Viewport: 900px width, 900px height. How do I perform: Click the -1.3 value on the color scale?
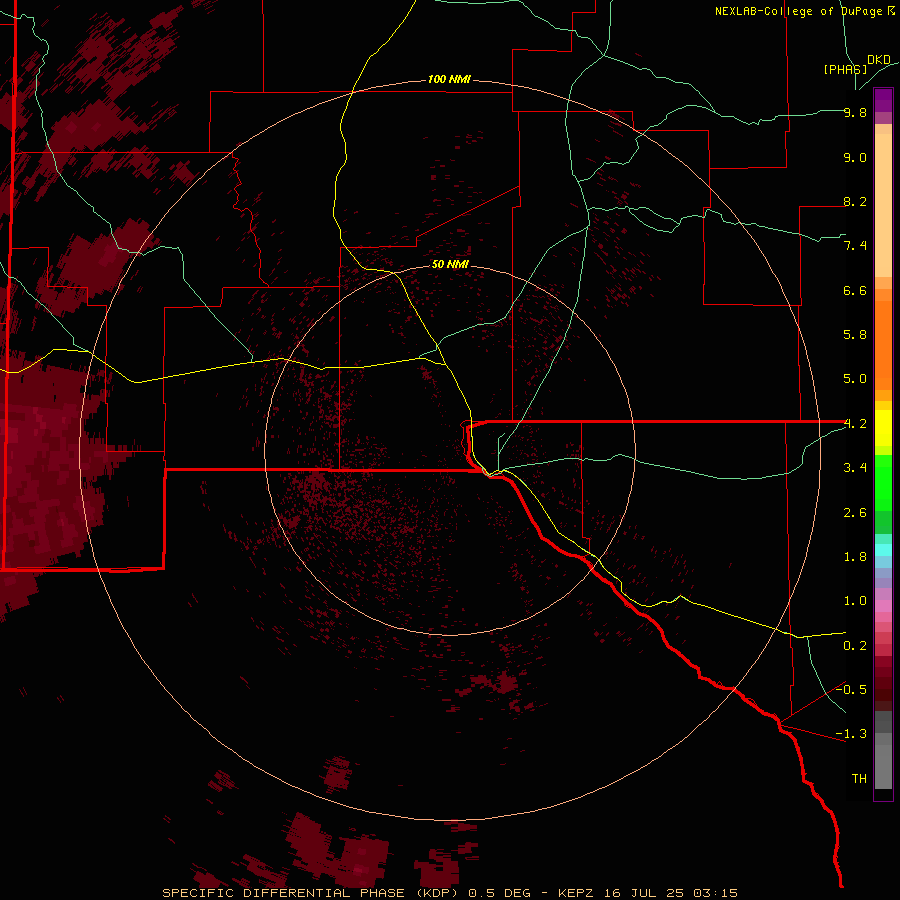point(851,734)
